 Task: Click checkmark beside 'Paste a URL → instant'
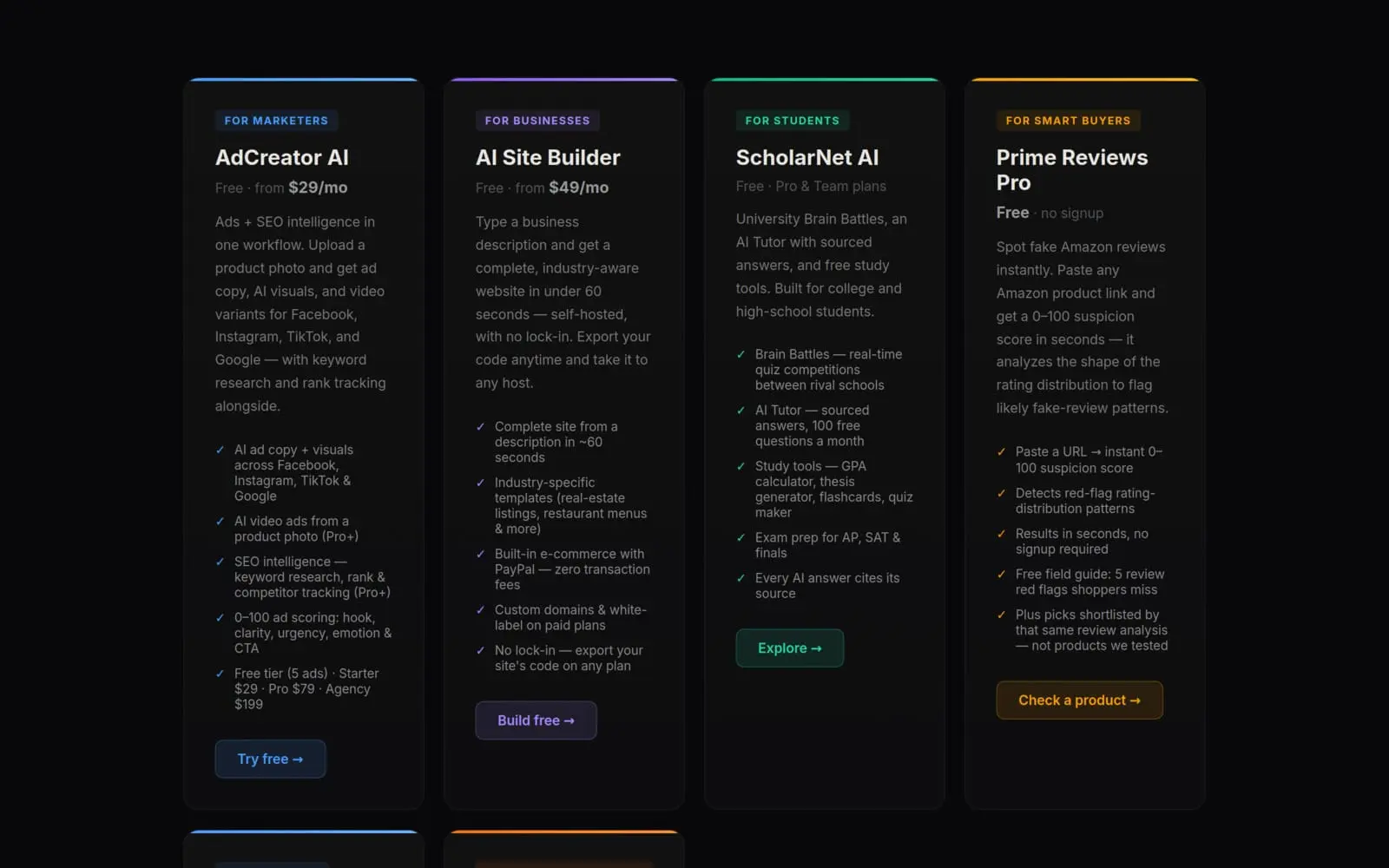coord(1002,451)
